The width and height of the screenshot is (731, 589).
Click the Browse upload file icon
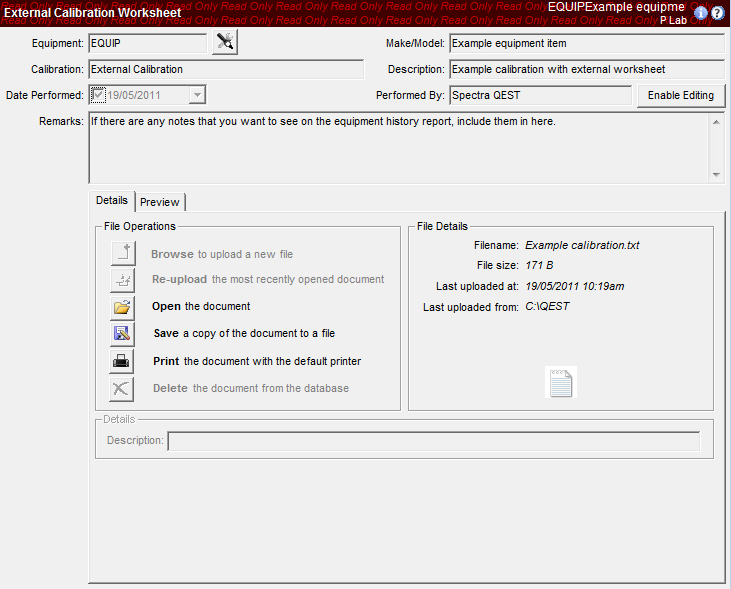click(122, 254)
